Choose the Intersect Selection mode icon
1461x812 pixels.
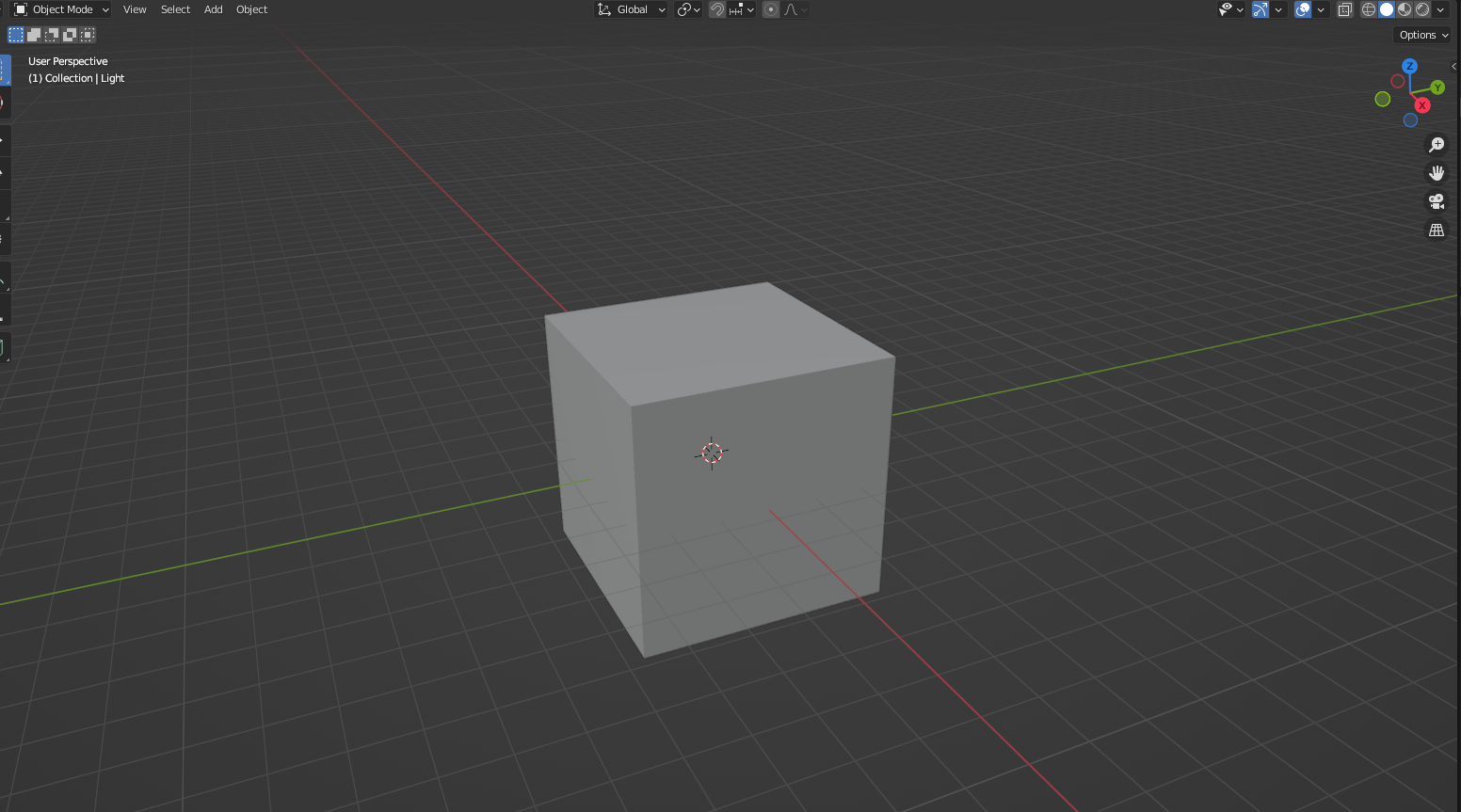(88, 35)
